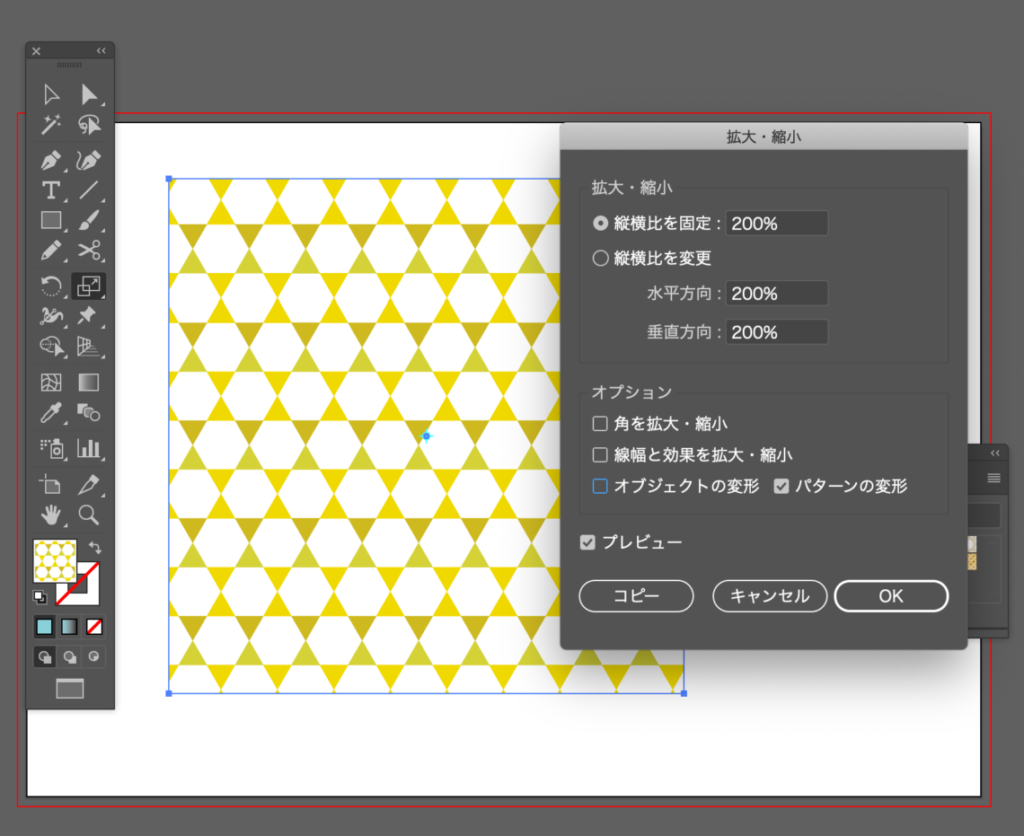Click the コピー button
The height and width of the screenshot is (836, 1024).
636,596
